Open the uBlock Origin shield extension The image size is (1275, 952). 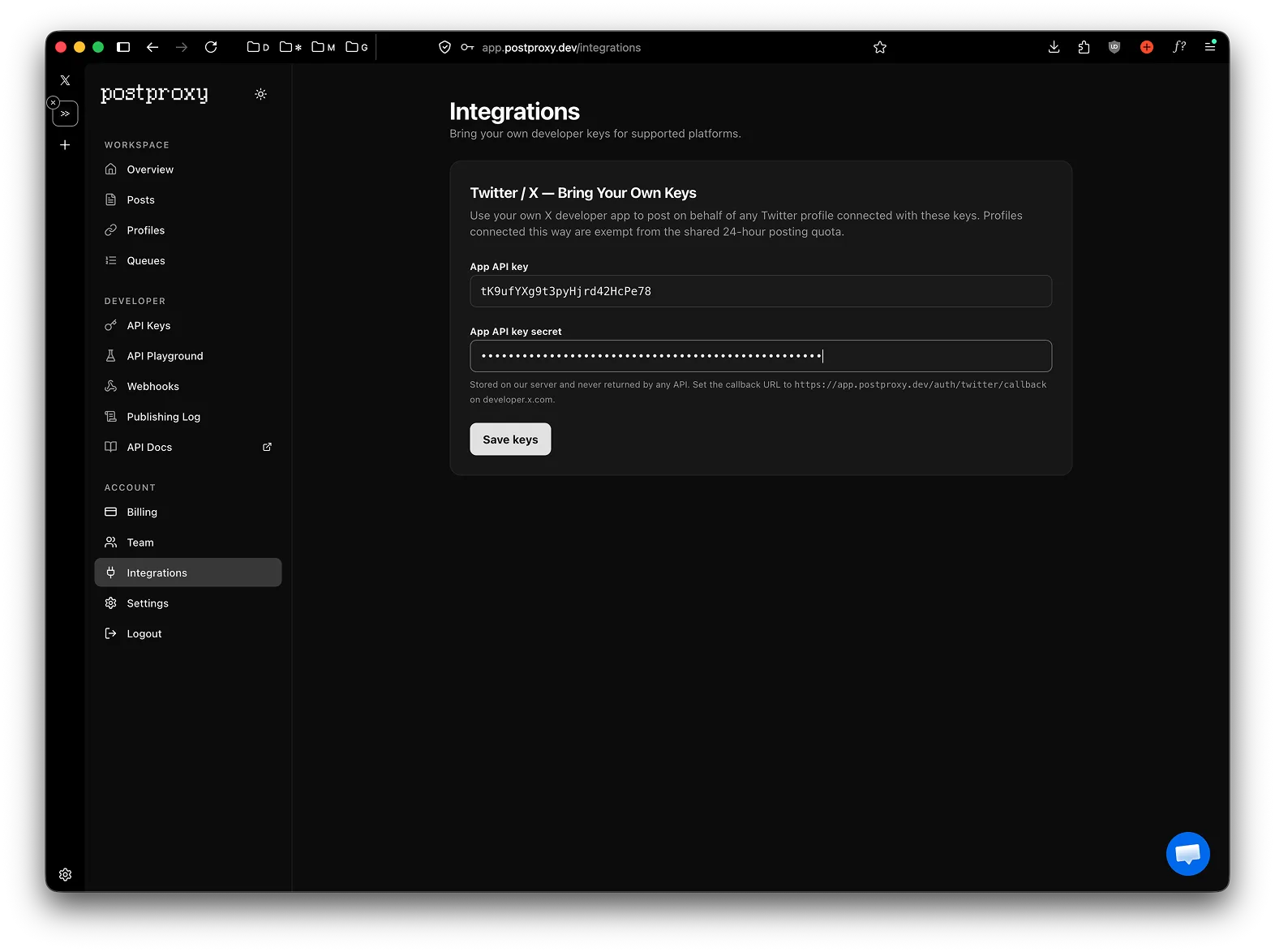click(1114, 47)
